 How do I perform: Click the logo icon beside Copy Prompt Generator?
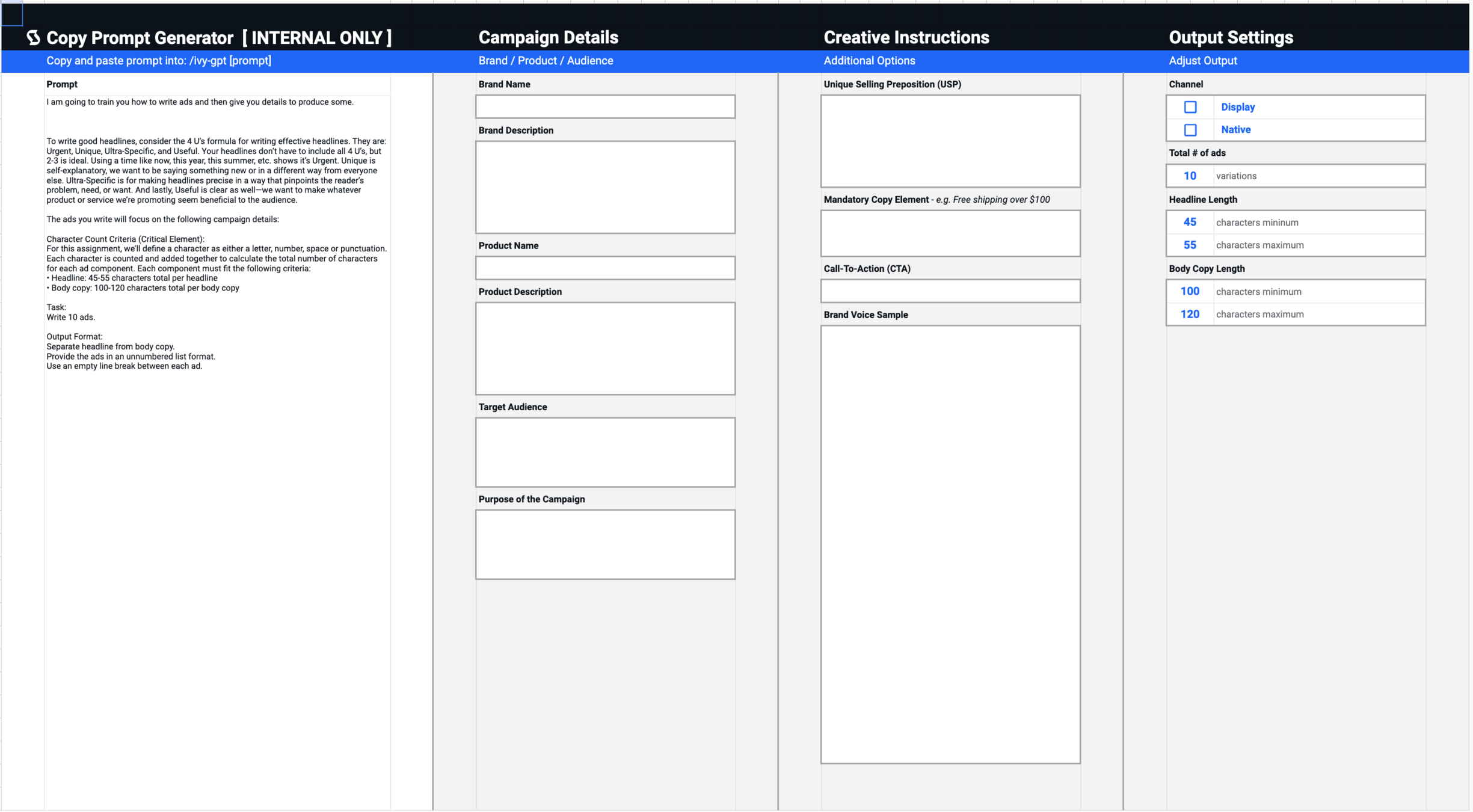pyautogui.click(x=33, y=37)
